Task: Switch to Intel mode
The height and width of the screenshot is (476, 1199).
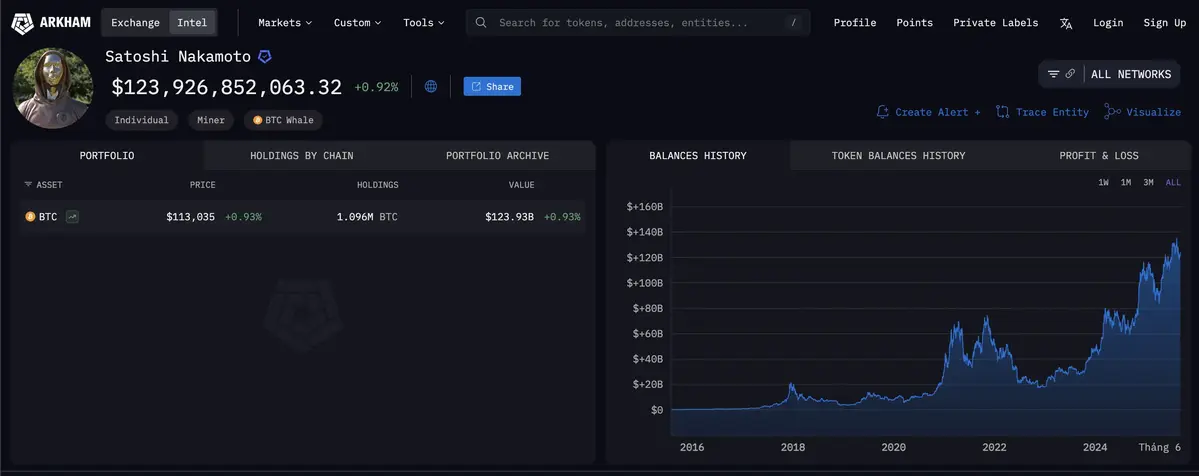Action: [192, 22]
